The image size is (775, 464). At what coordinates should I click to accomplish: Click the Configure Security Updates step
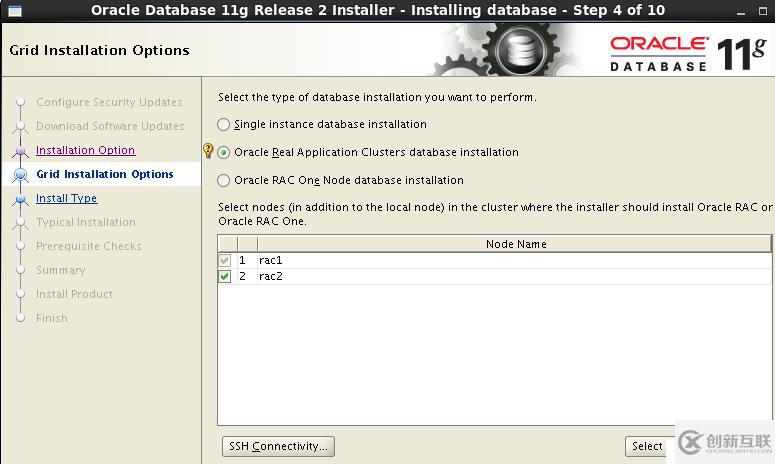pos(109,102)
